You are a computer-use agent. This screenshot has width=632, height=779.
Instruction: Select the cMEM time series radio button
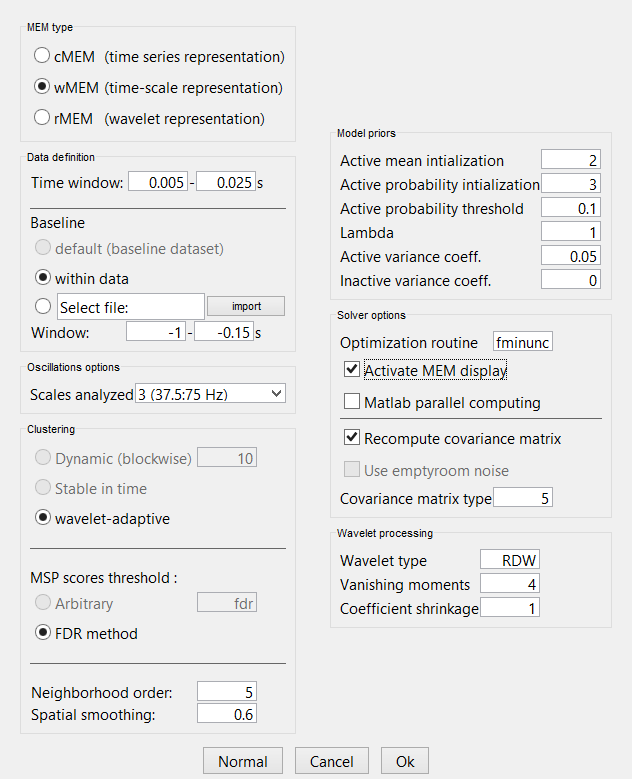point(42,56)
